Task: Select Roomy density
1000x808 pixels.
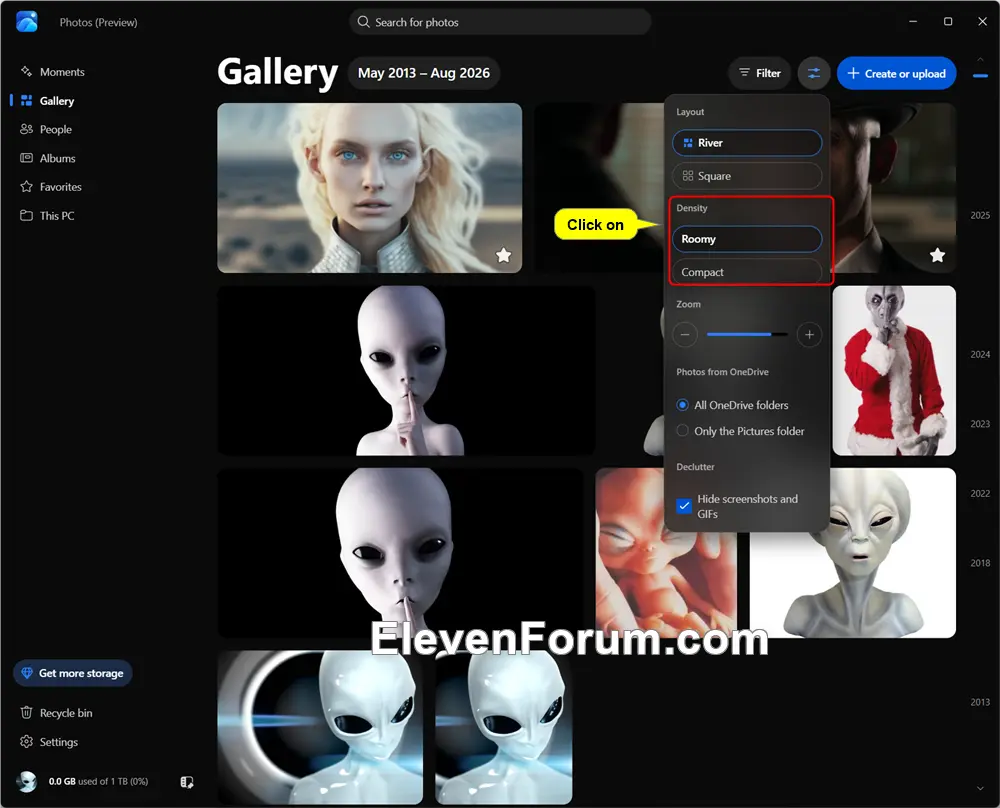Action: tap(747, 239)
